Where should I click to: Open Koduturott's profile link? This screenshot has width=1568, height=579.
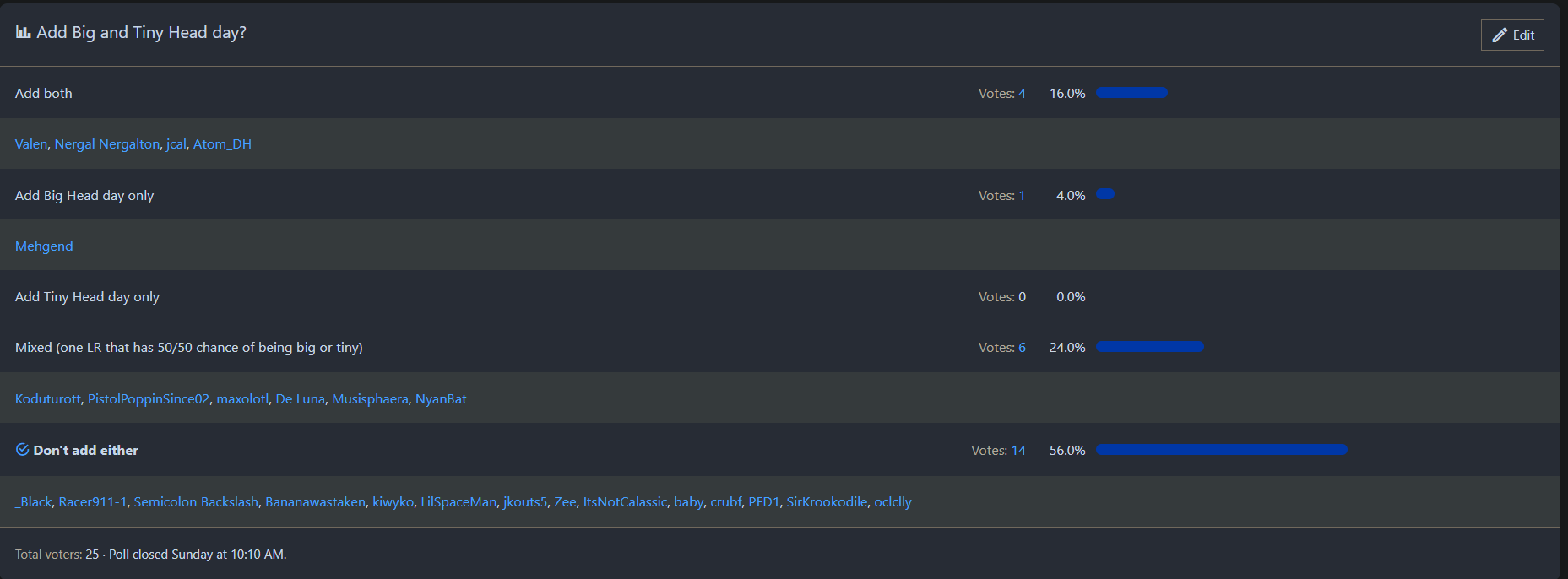tap(48, 399)
